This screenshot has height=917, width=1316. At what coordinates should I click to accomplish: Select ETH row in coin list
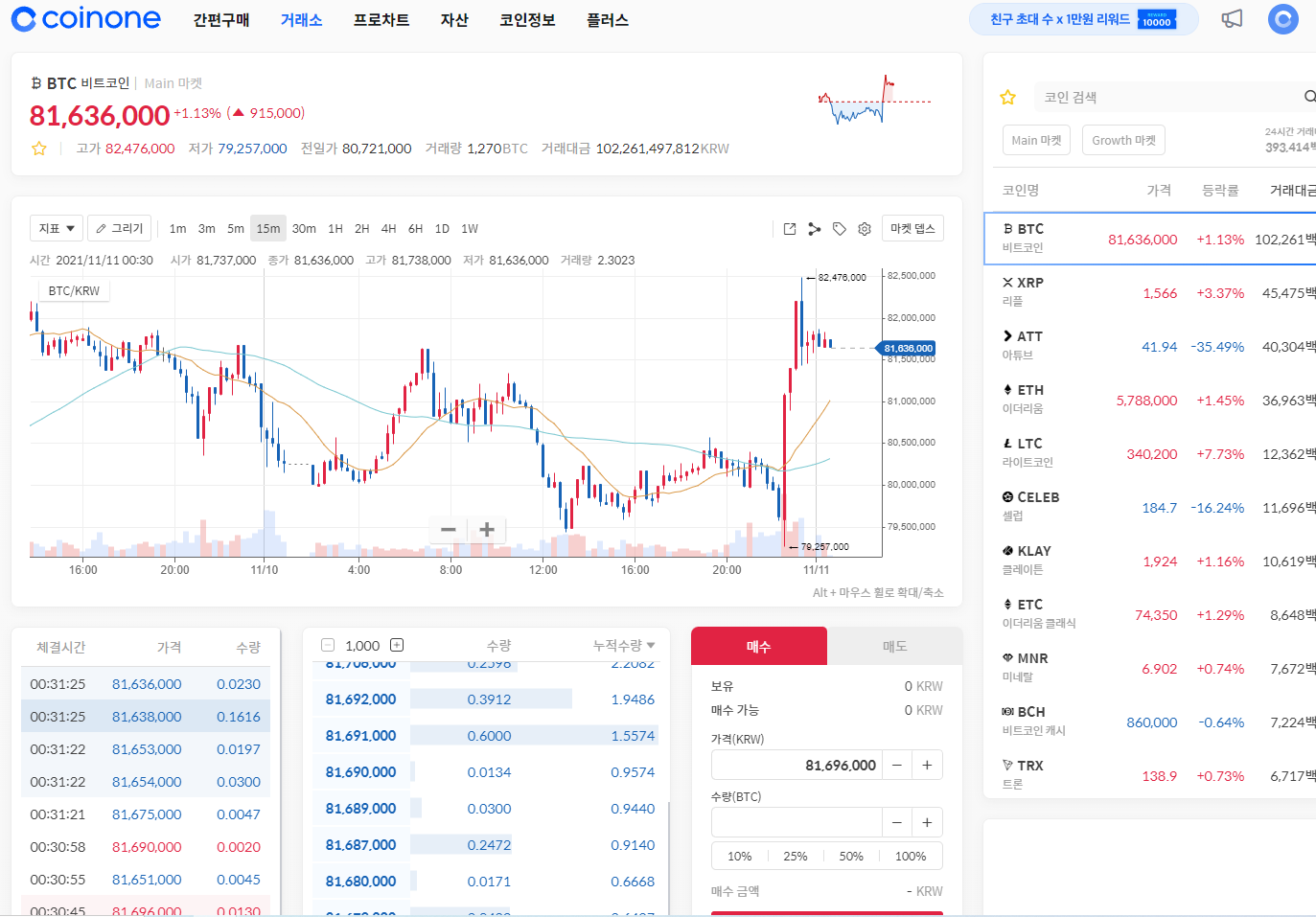(1150, 400)
